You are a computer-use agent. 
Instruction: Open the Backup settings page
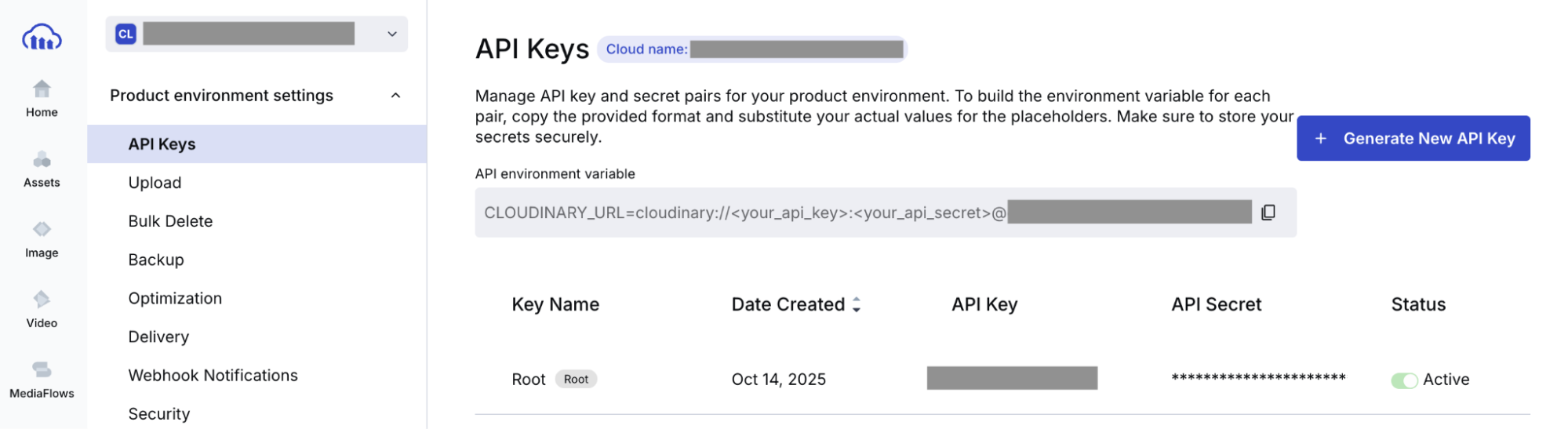point(156,260)
